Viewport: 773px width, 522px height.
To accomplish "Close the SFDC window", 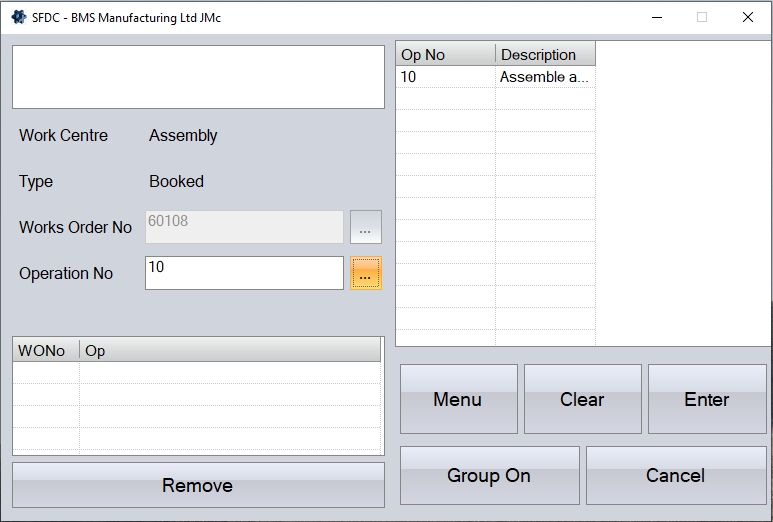I will (747, 17).
